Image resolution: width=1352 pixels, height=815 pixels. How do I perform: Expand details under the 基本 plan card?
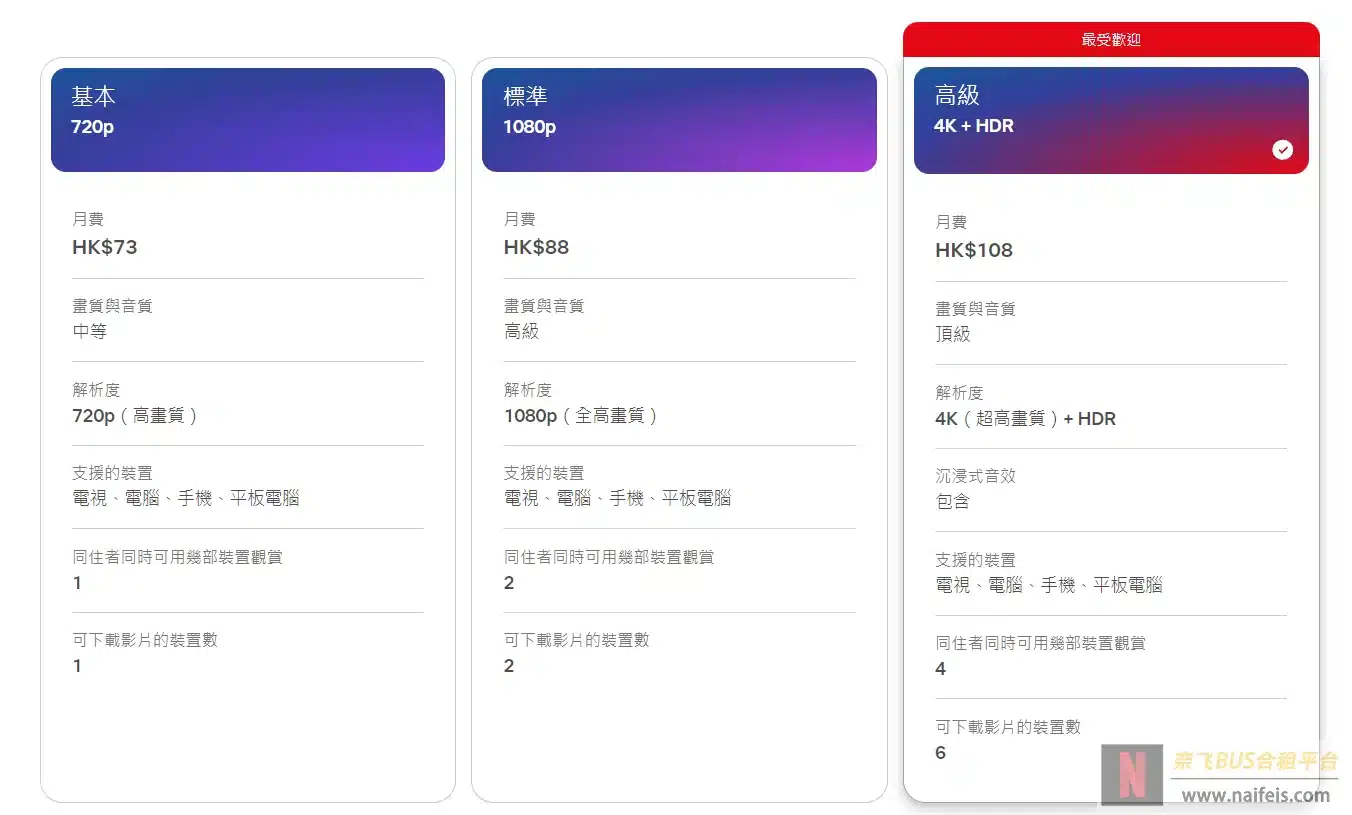point(247,750)
